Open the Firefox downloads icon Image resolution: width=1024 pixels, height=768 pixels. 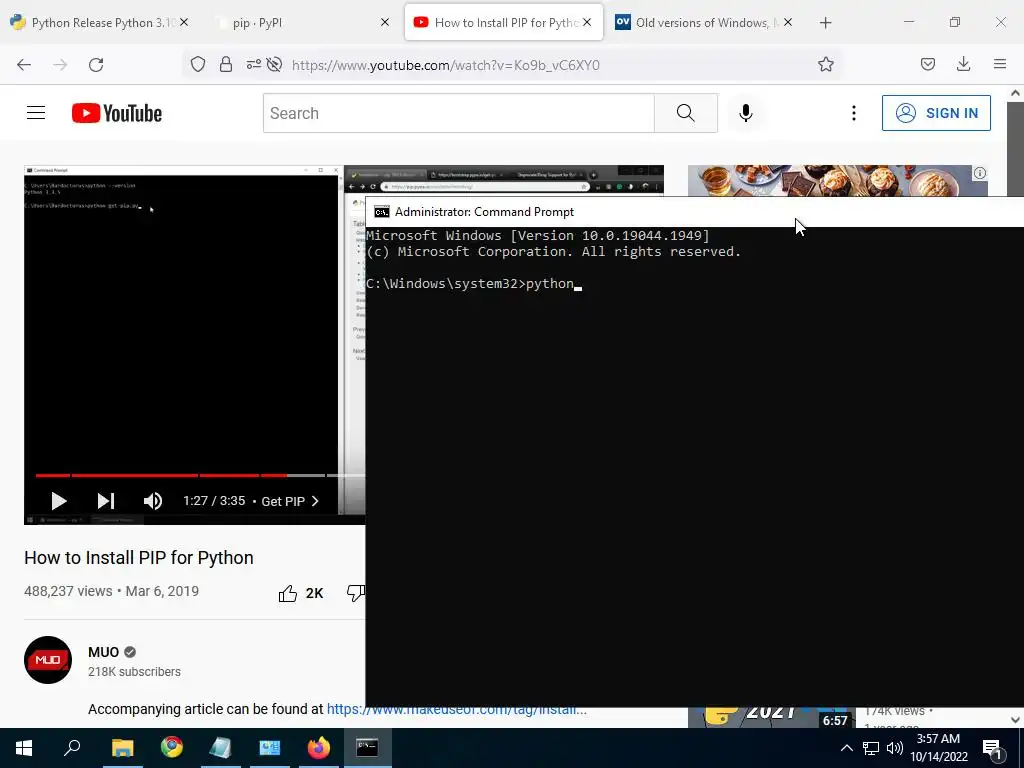point(963,64)
